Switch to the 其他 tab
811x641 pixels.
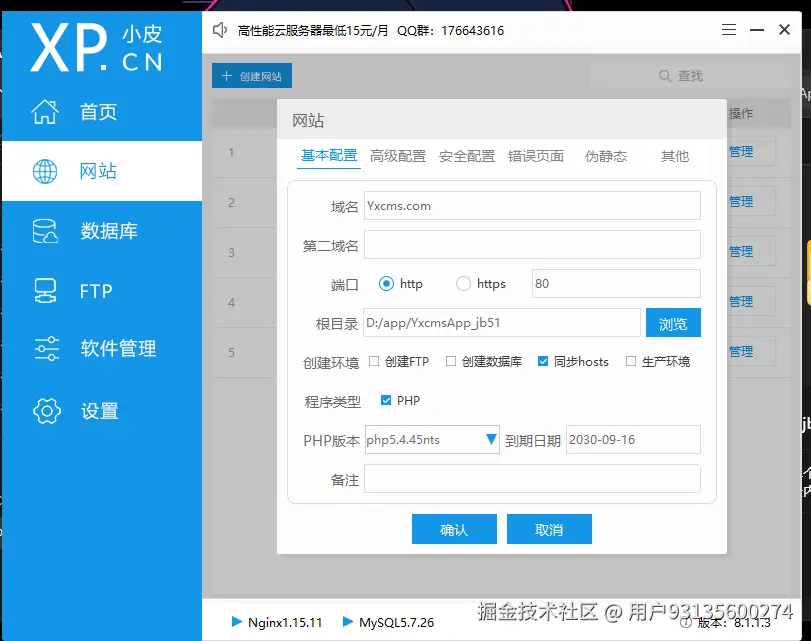pyautogui.click(x=675, y=156)
